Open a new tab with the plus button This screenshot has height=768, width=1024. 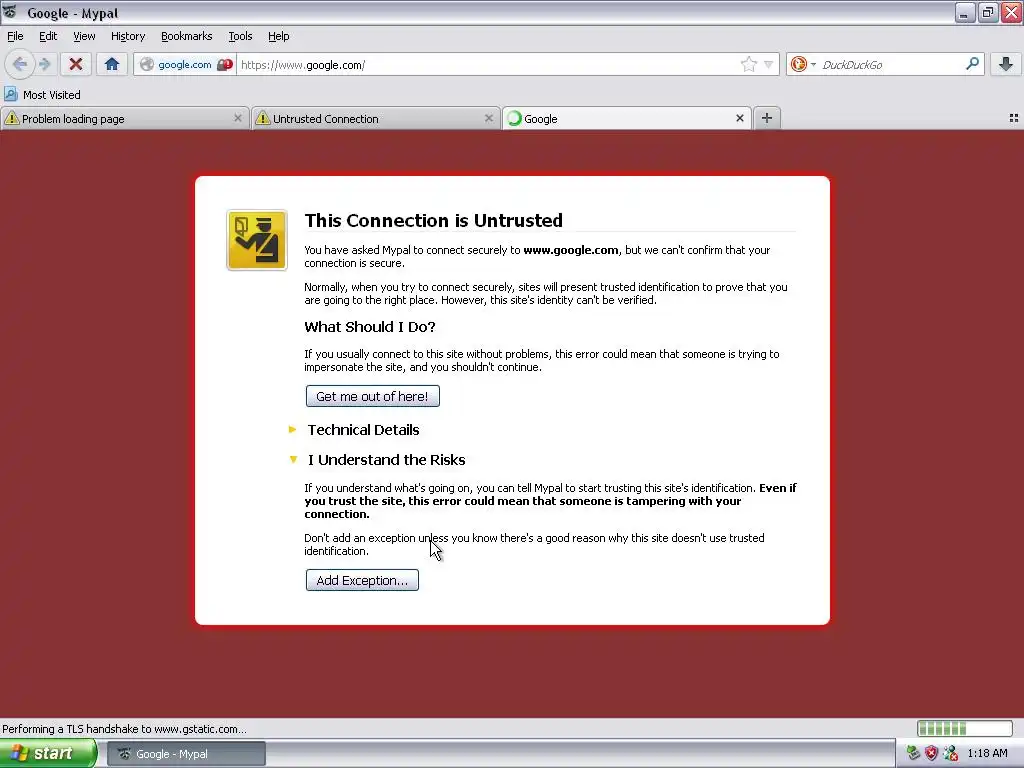(767, 118)
